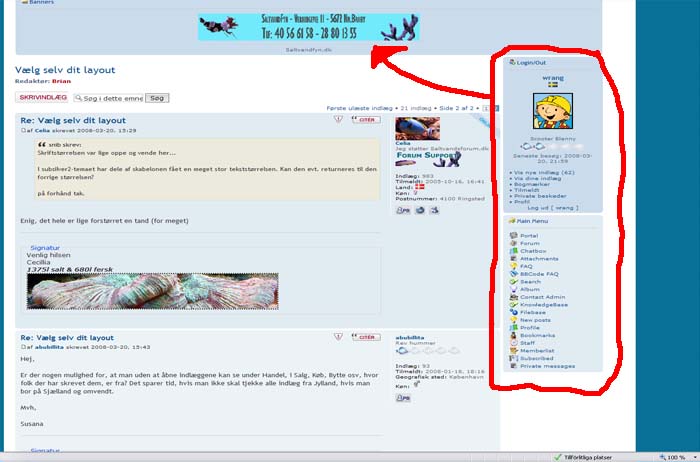
Task: Open the Chatbox from the sidebar menu
Action: (531, 251)
